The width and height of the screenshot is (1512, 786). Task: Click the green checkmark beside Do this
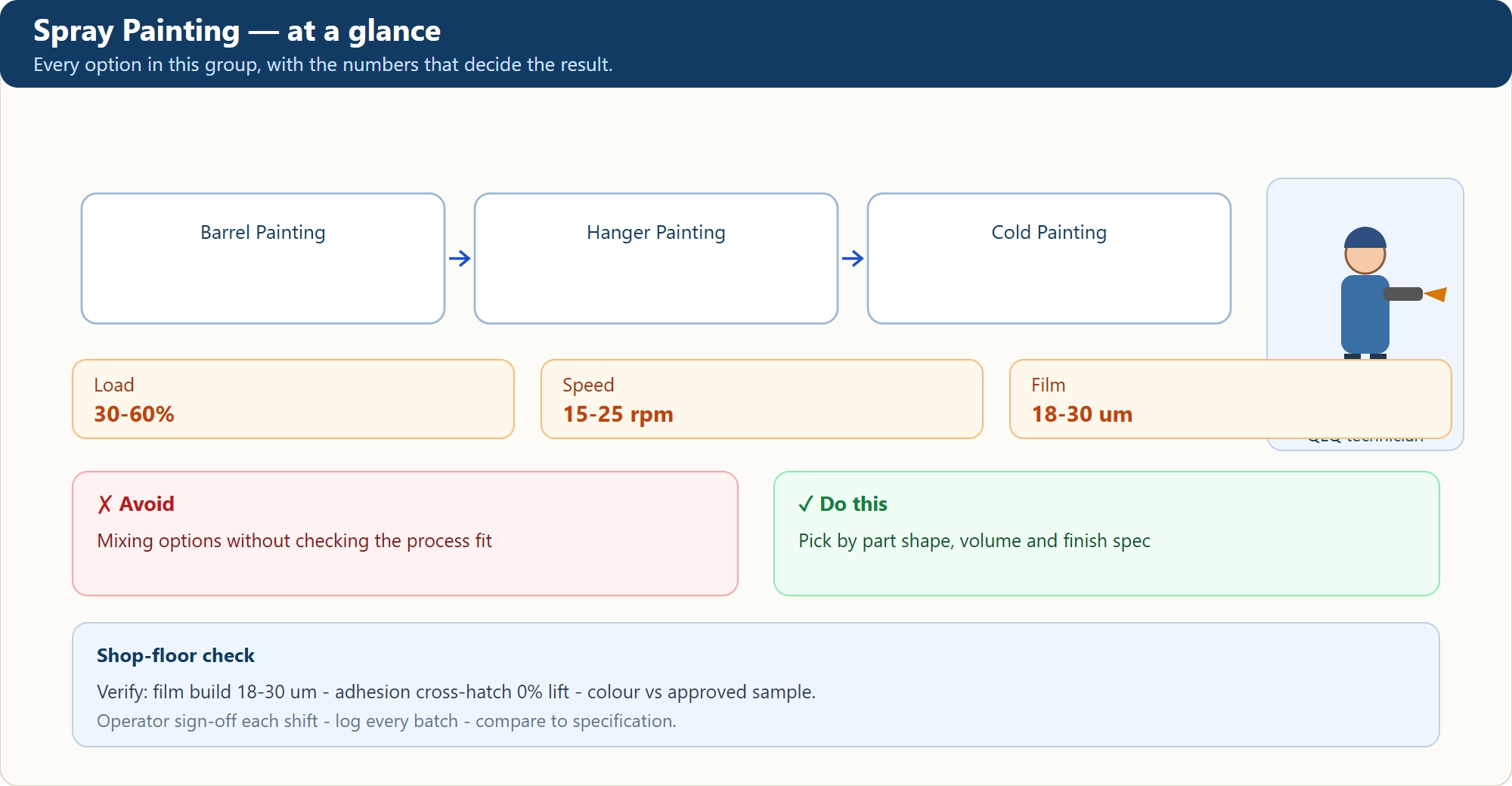pos(805,504)
